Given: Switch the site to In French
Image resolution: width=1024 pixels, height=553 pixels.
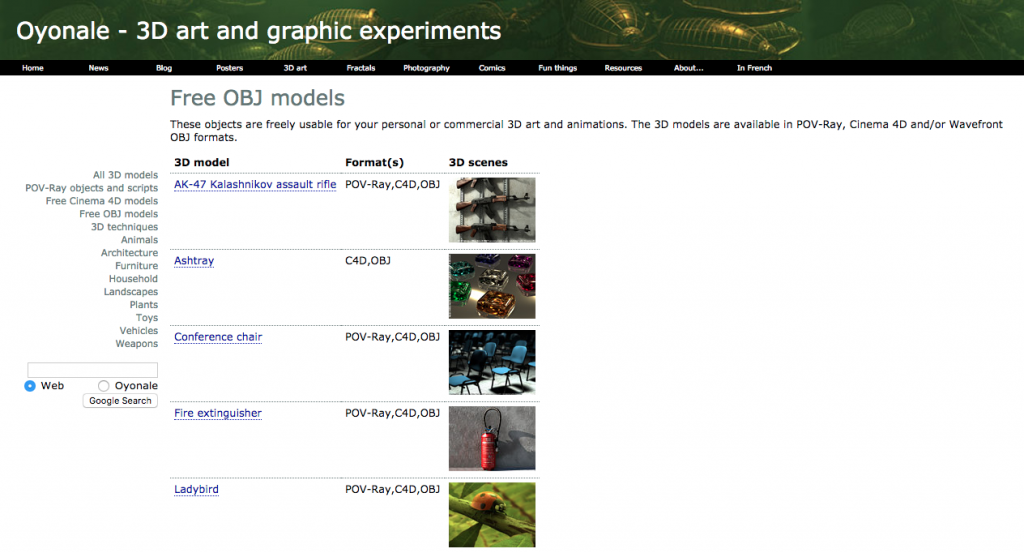Looking at the screenshot, I should [754, 68].
